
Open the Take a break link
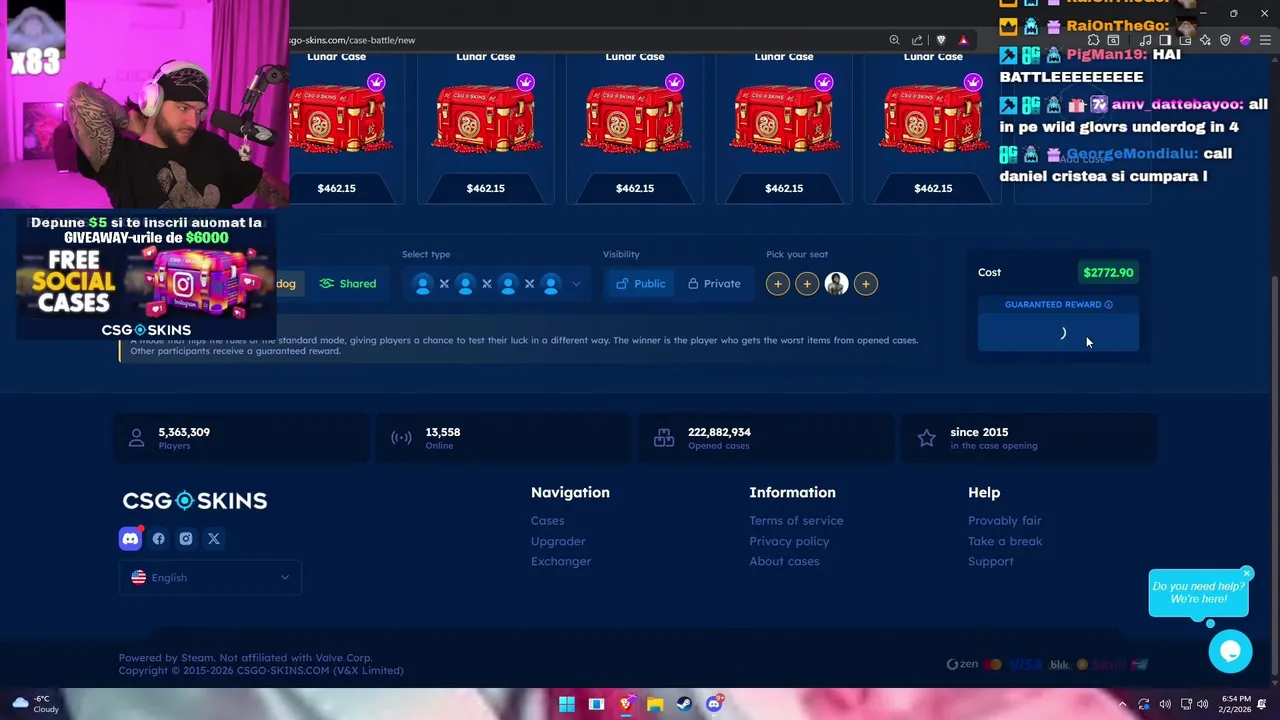tap(1005, 541)
